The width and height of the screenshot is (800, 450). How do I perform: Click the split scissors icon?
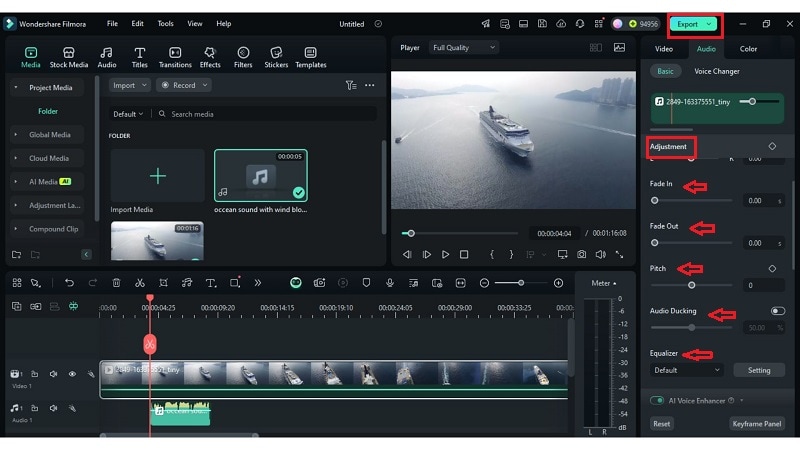139,283
